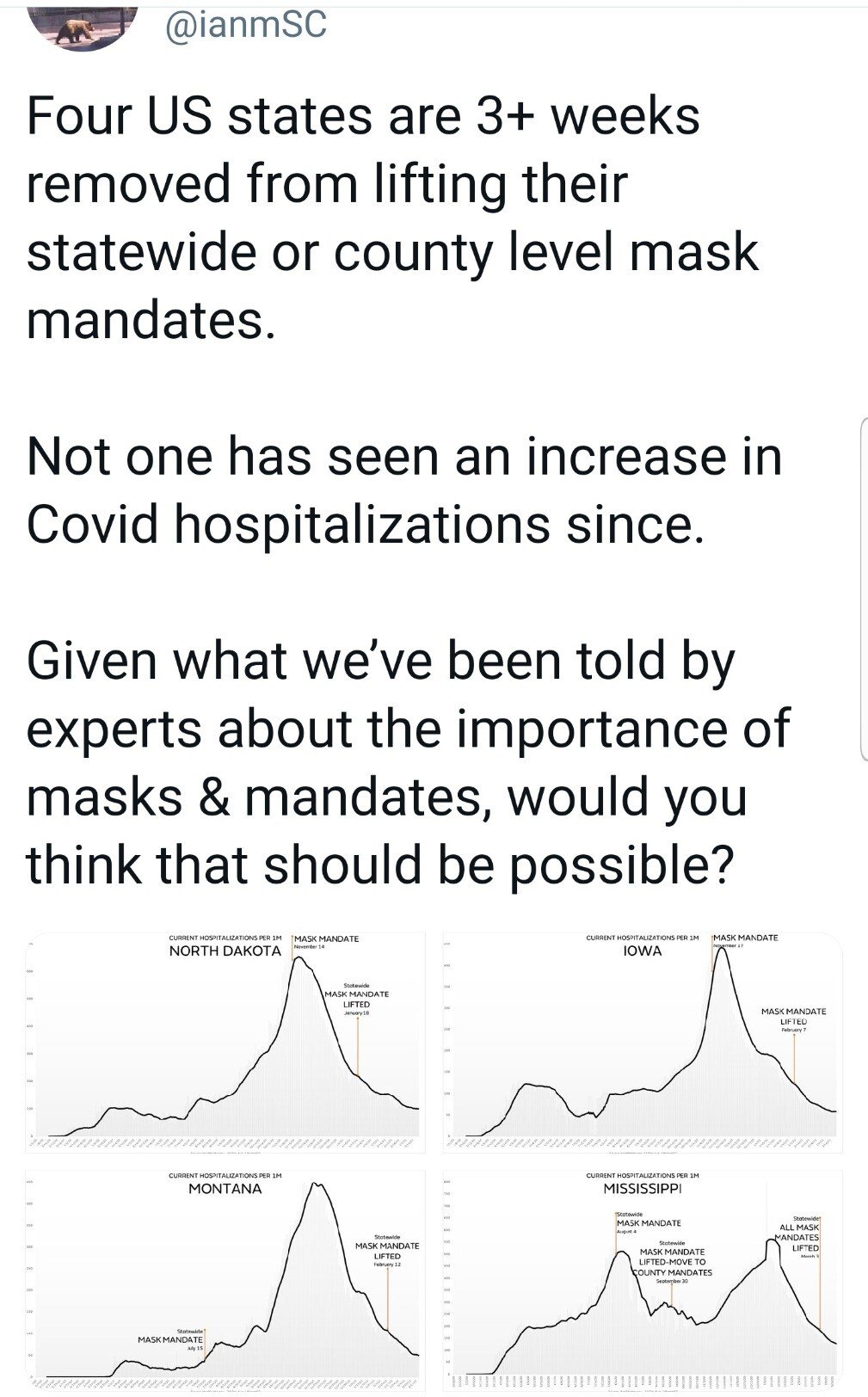Screen dimensions: 868x1397
Task: Click North Dakota's November 14 mandate marker
Action: coord(326,939)
